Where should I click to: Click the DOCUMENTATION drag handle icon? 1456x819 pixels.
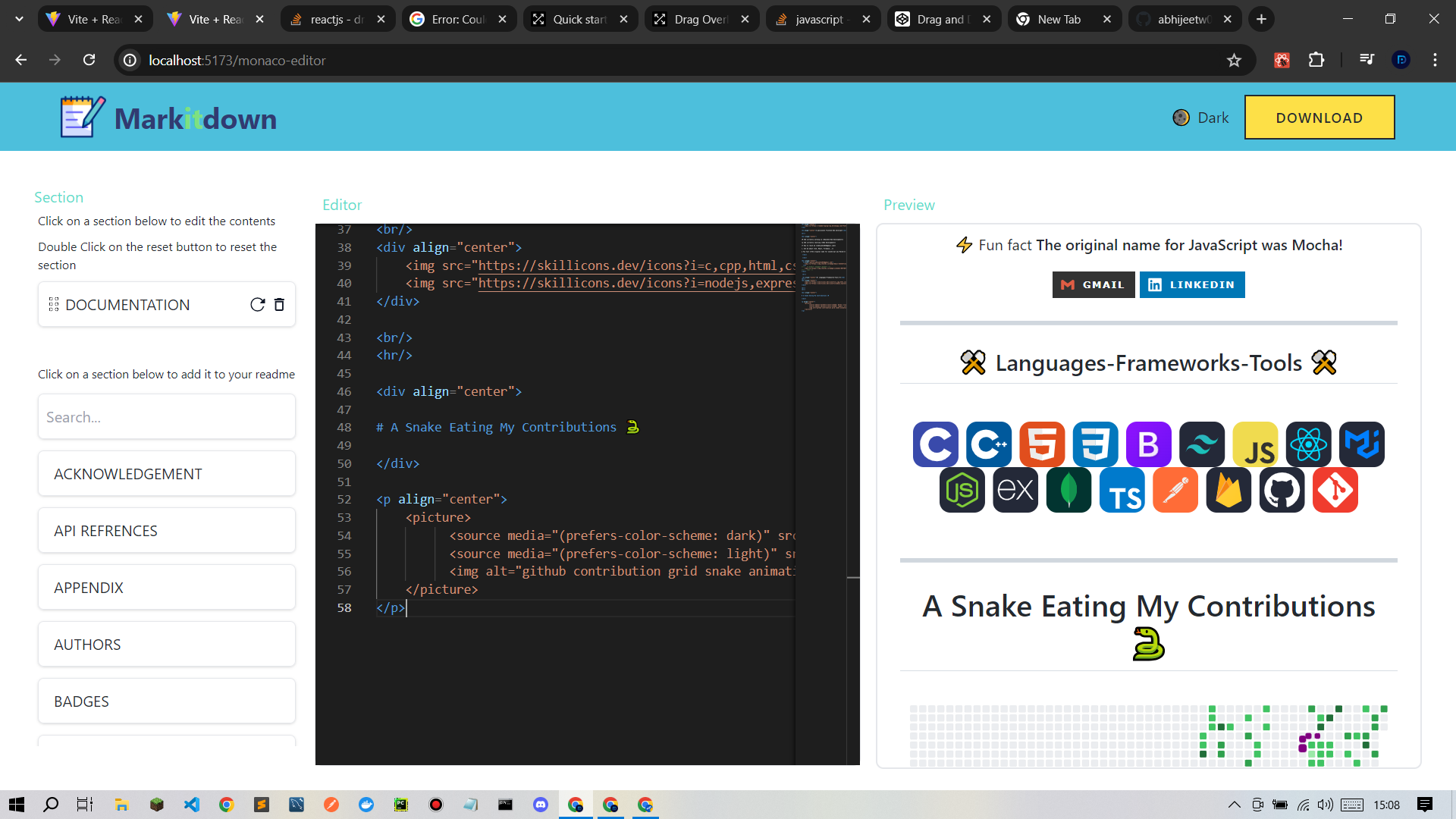54,304
